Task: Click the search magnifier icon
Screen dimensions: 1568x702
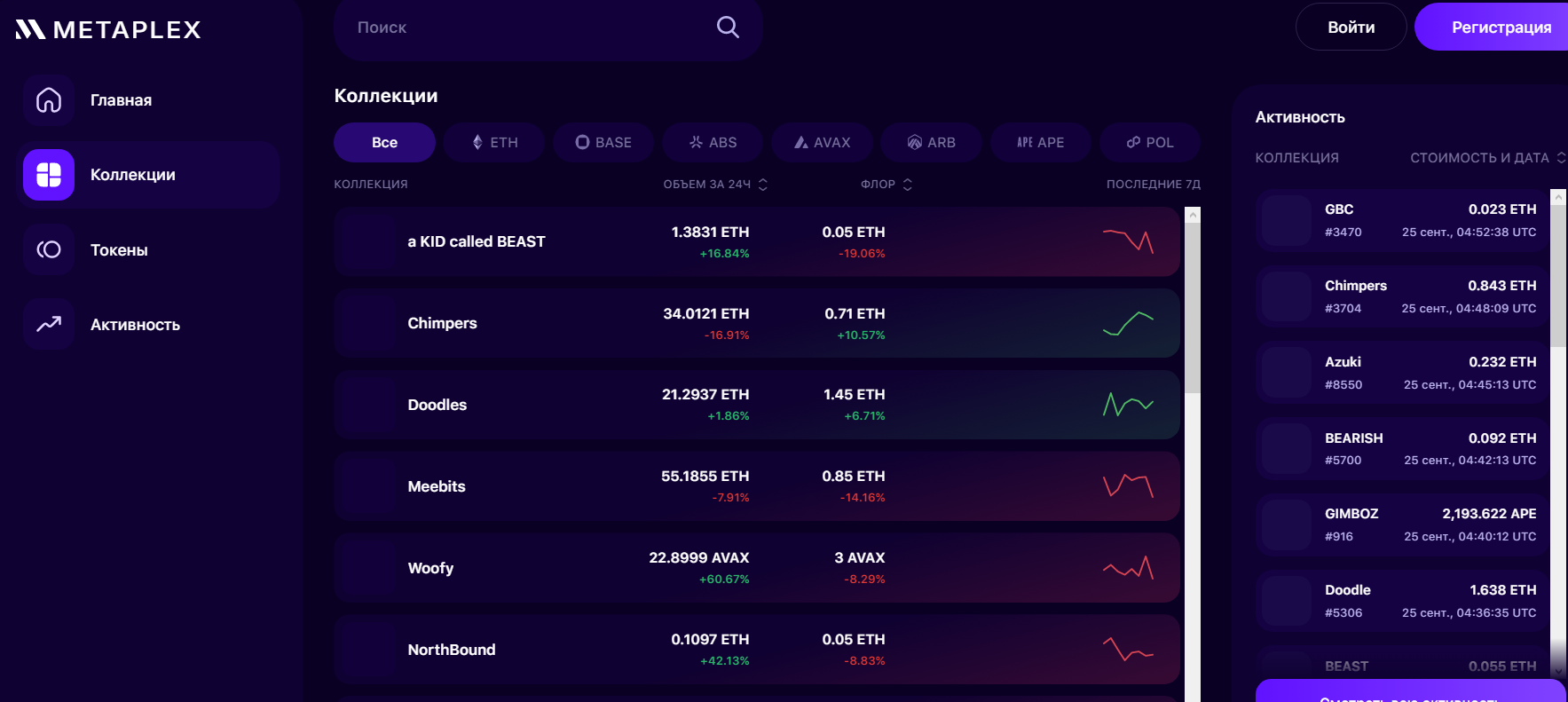Action: click(728, 27)
